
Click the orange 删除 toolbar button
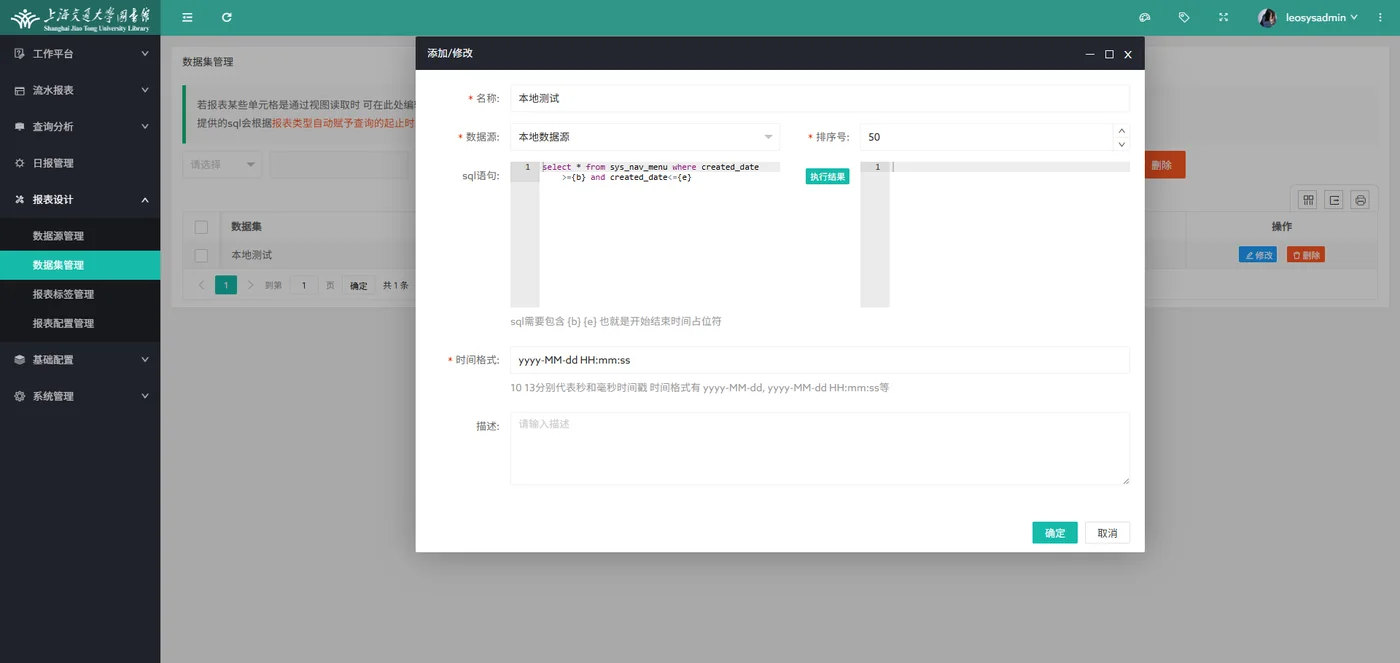click(1165, 165)
